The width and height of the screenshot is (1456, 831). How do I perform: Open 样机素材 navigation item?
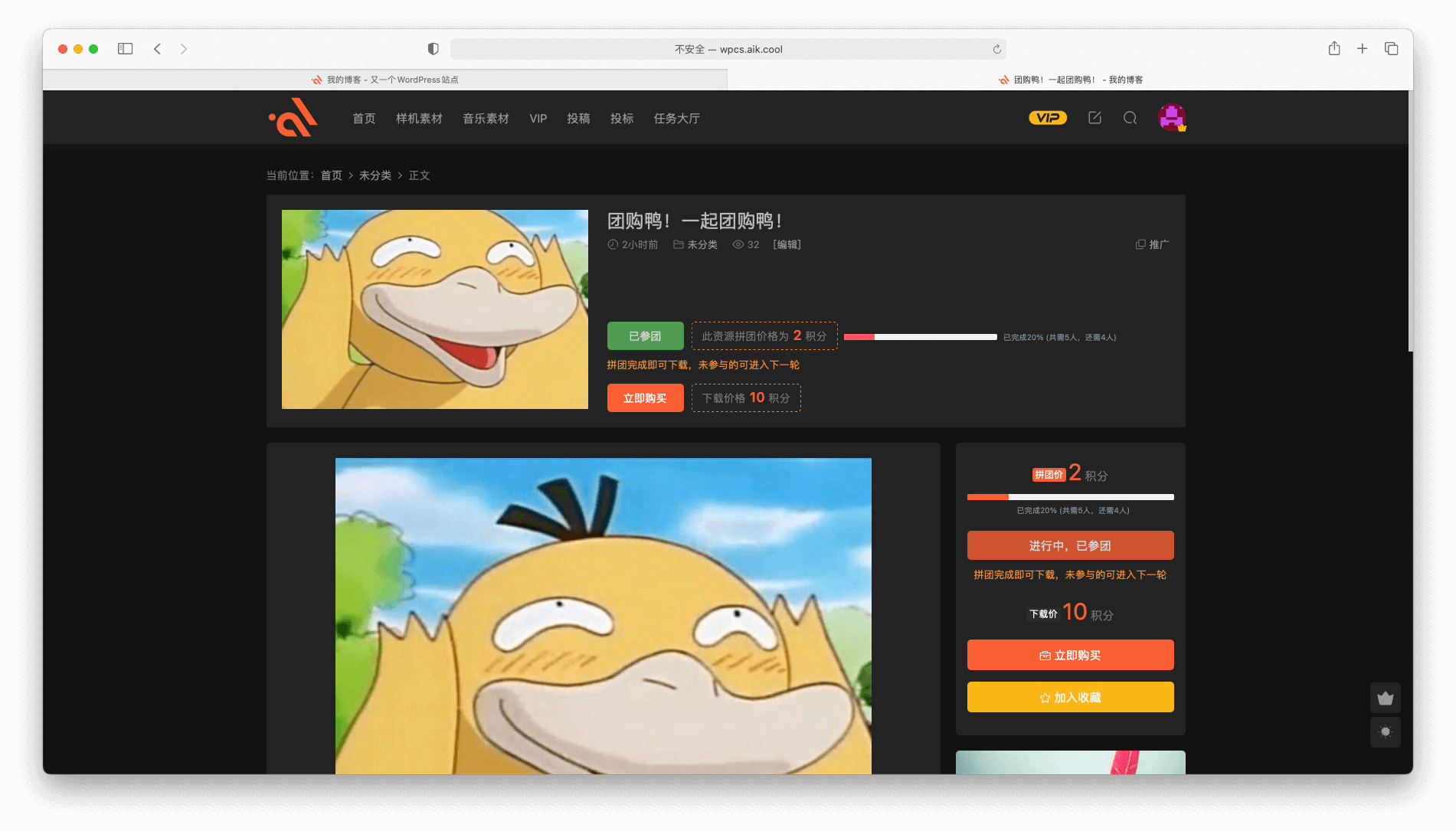[419, 118]
